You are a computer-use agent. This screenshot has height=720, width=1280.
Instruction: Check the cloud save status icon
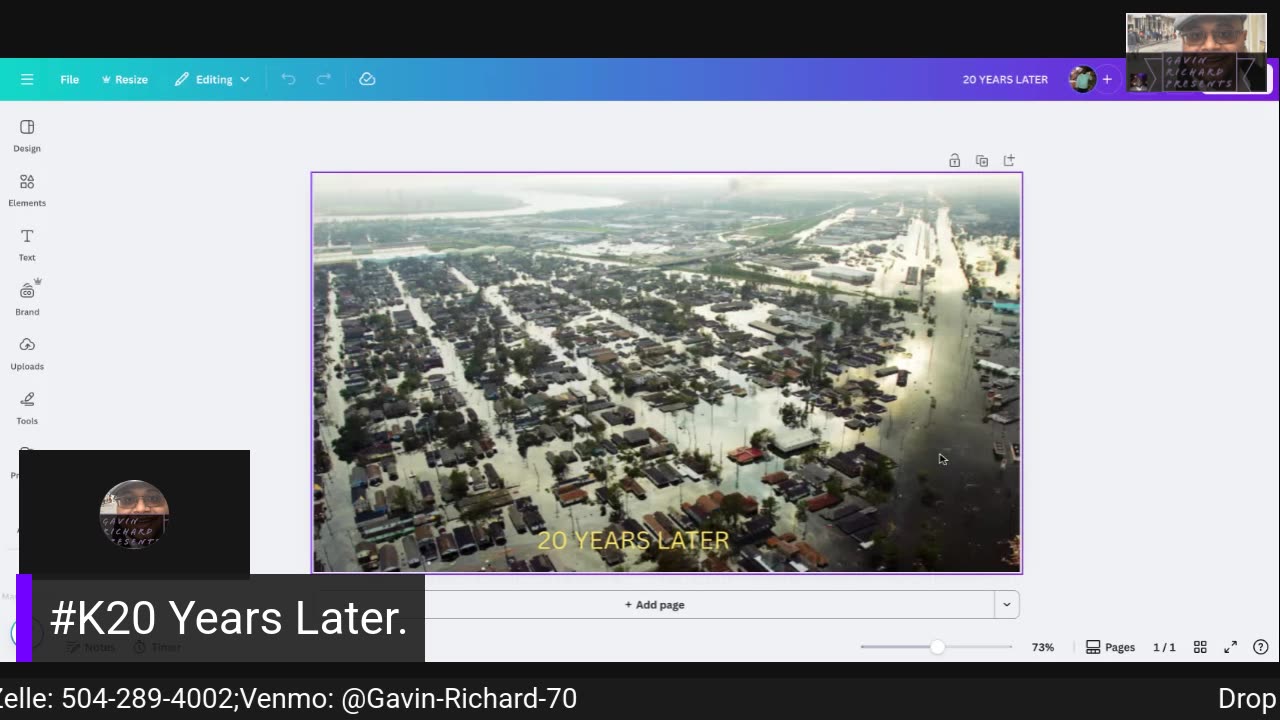pyautogui.click(x=367, y=79)
